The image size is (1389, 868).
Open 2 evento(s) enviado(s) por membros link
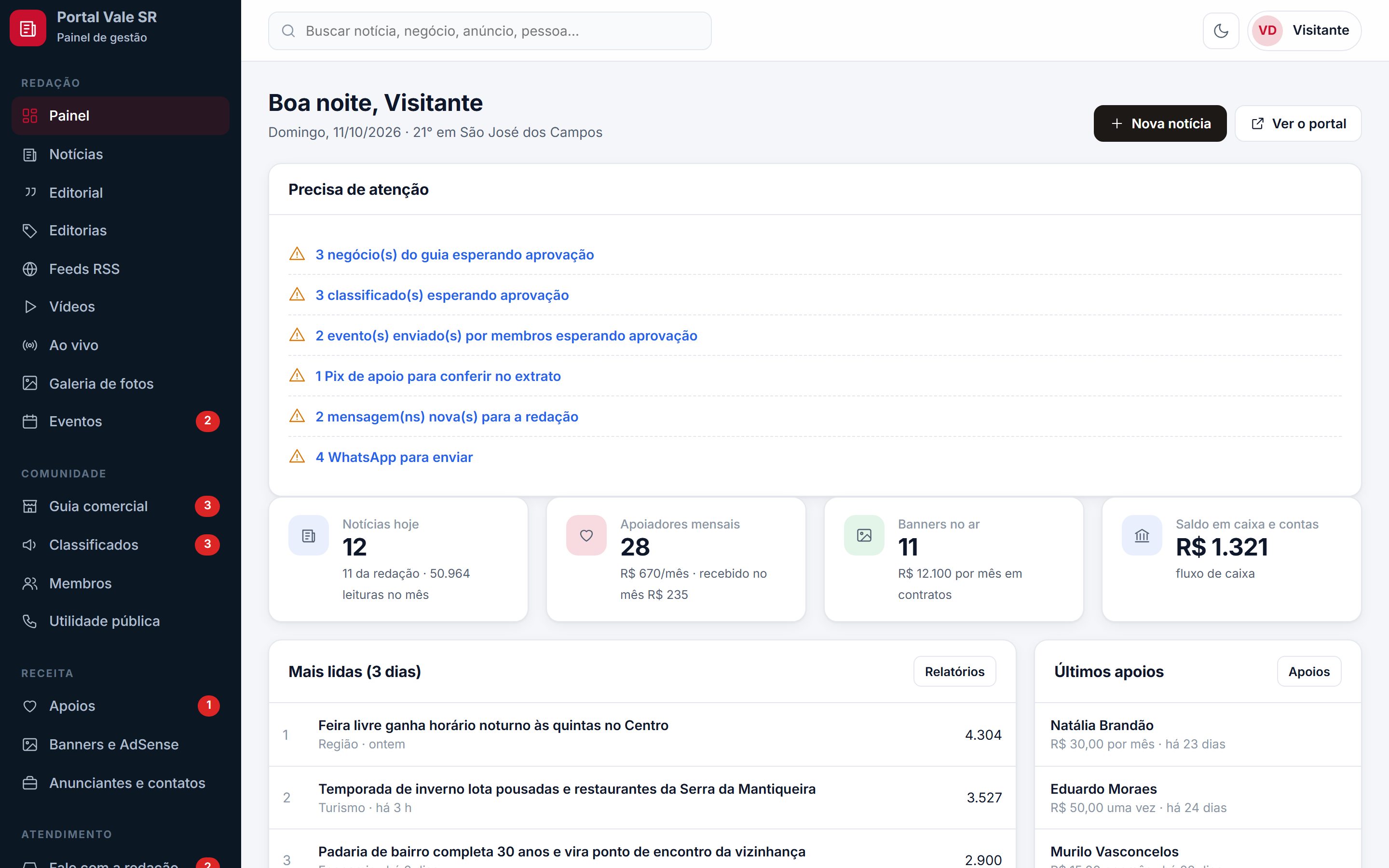coord(506,336)
